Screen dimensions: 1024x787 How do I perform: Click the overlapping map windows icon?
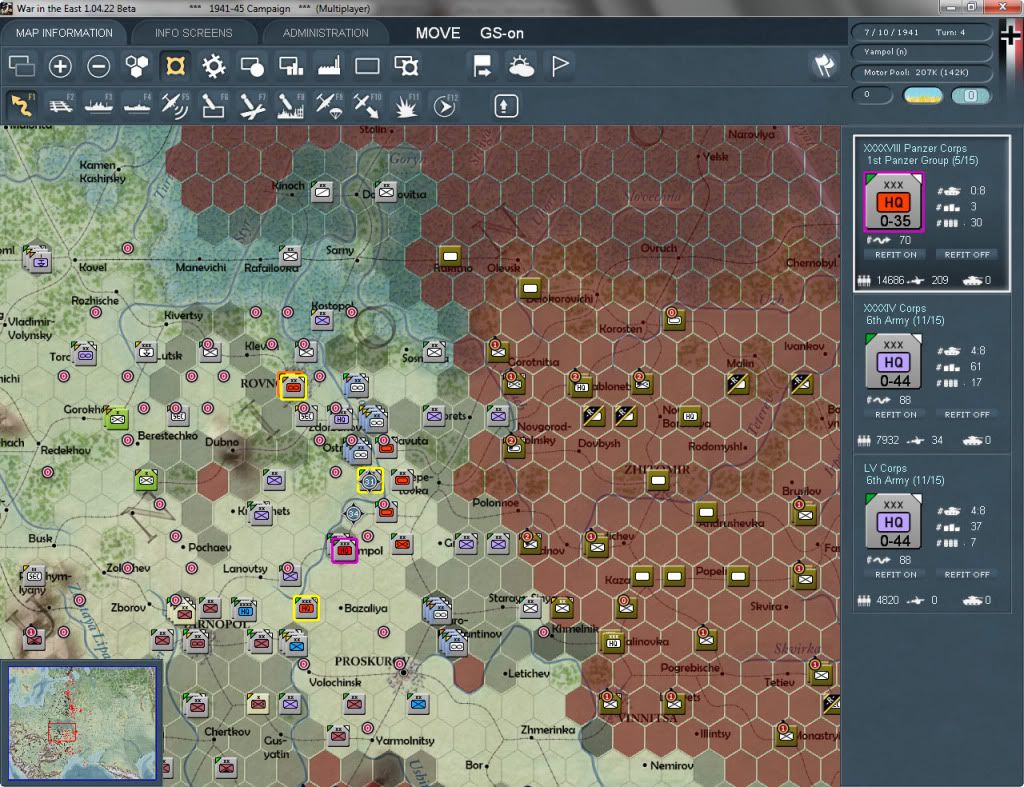[x=22, y=66]
